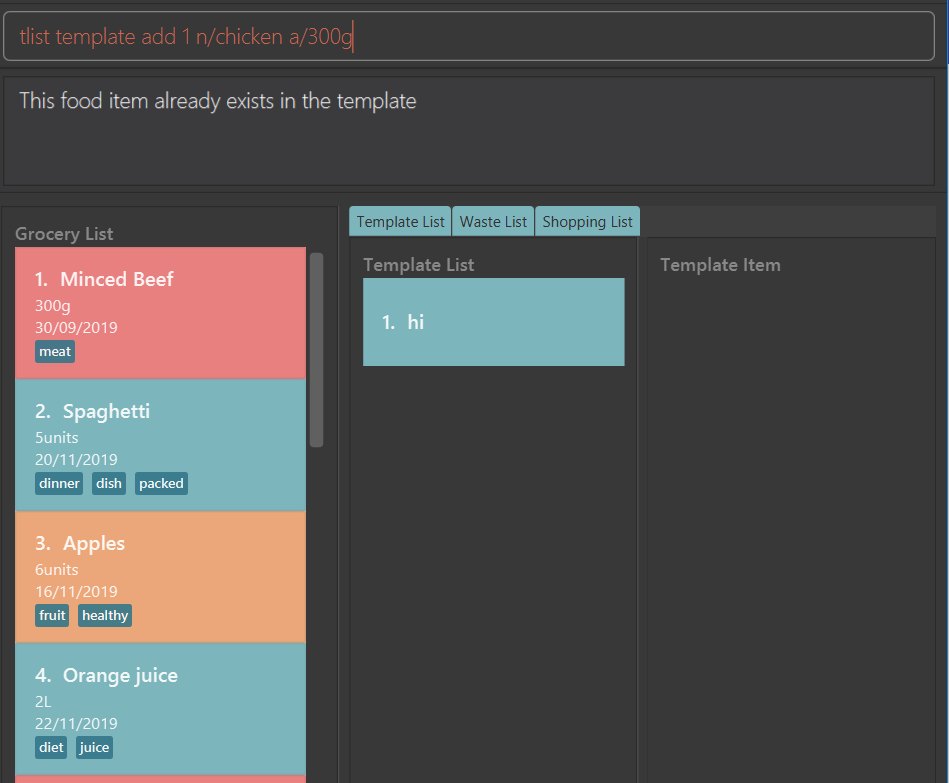The height and width of the screenshot is (783, 949).
Task: Click the '20/11/2019' expiry date
Action: [x=76, y=460]
